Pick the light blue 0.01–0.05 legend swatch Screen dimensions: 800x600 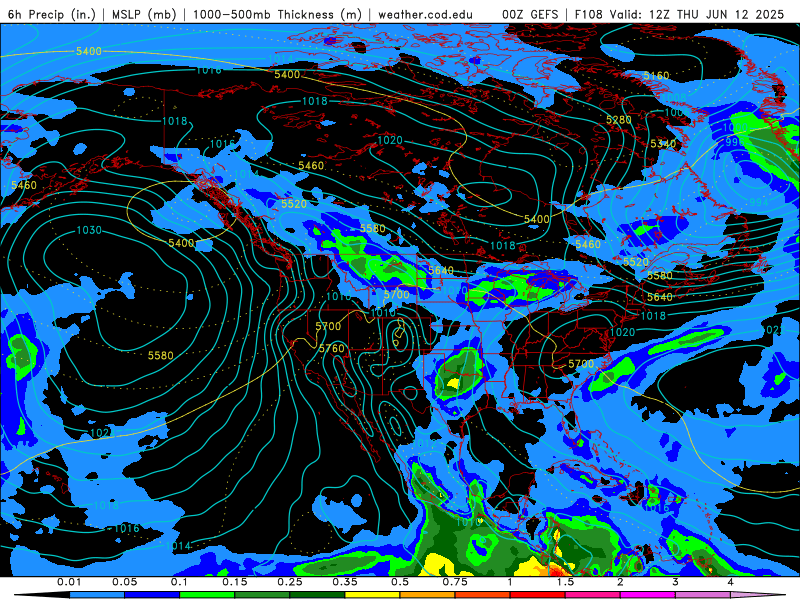point(97,595)
